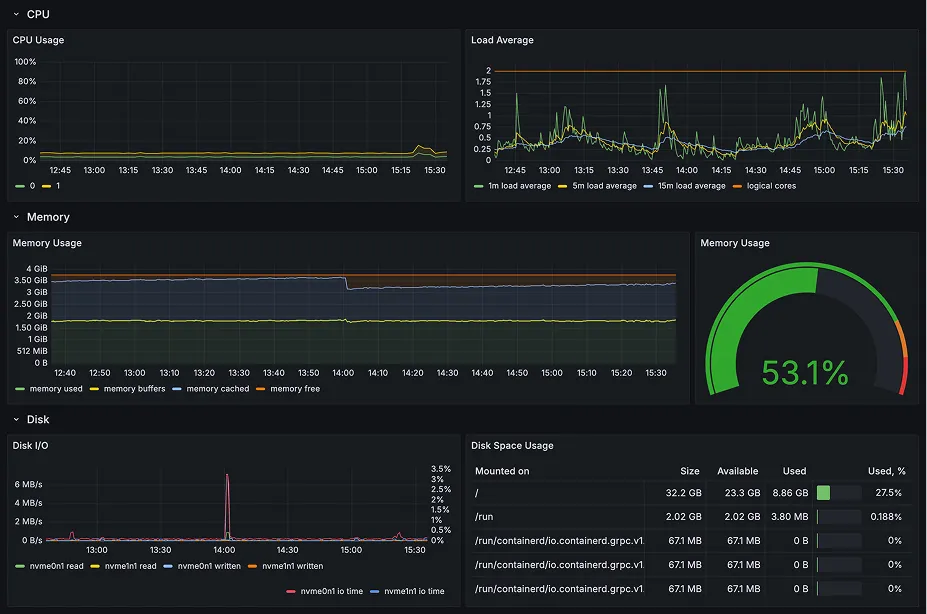Toggle memory cached legend series

coord(217,389)
